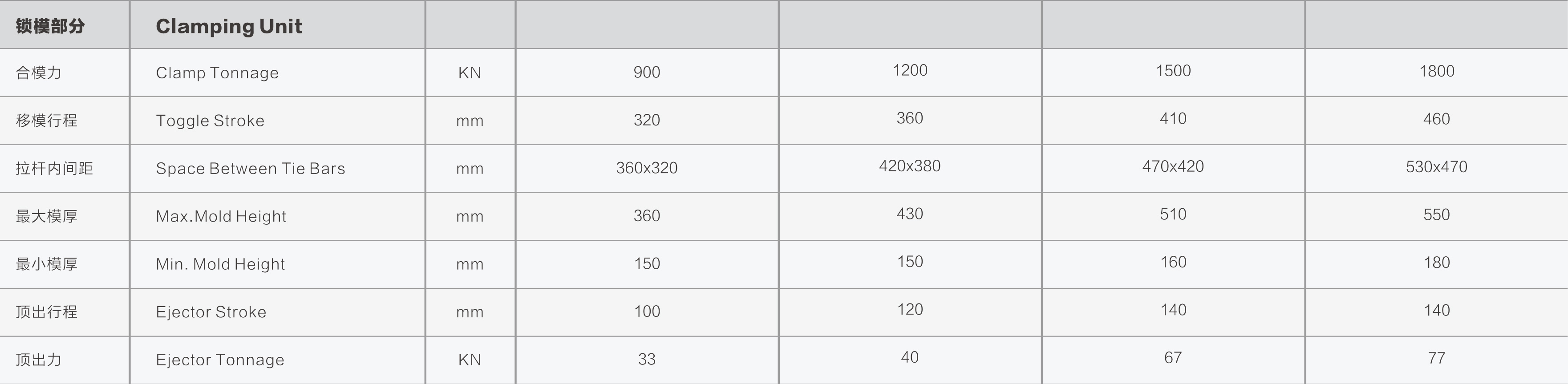Select the KN unit in Ejector Tonnage row
The height and width of the screenshot is (384, 1568).
(469, 360)
